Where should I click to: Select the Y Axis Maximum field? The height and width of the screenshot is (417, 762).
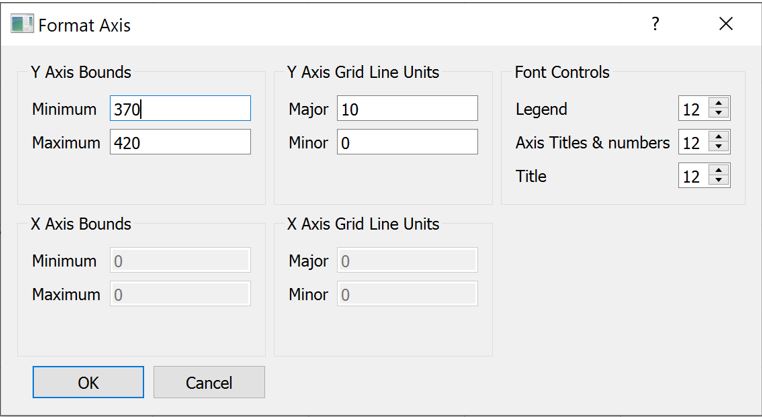click(180, 142)
